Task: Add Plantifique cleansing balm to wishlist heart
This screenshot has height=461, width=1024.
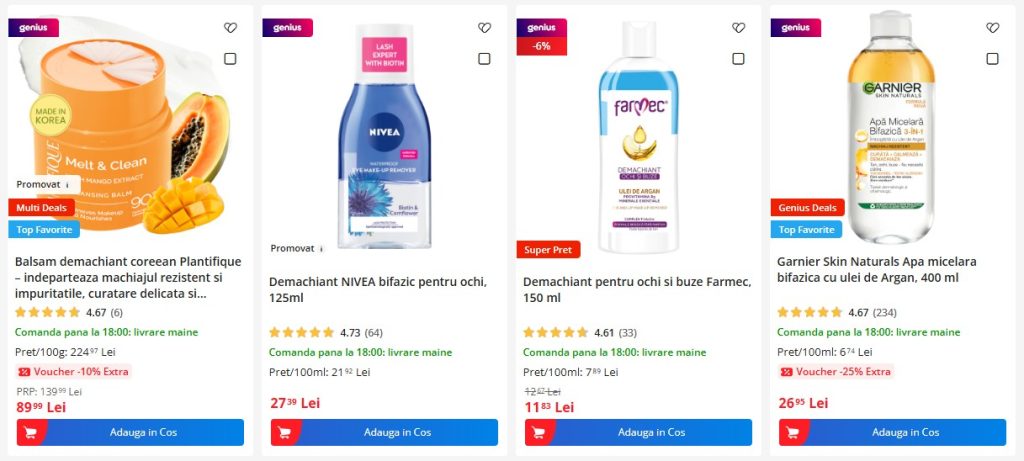Action: pyautogui.click(x=230, y=28)
